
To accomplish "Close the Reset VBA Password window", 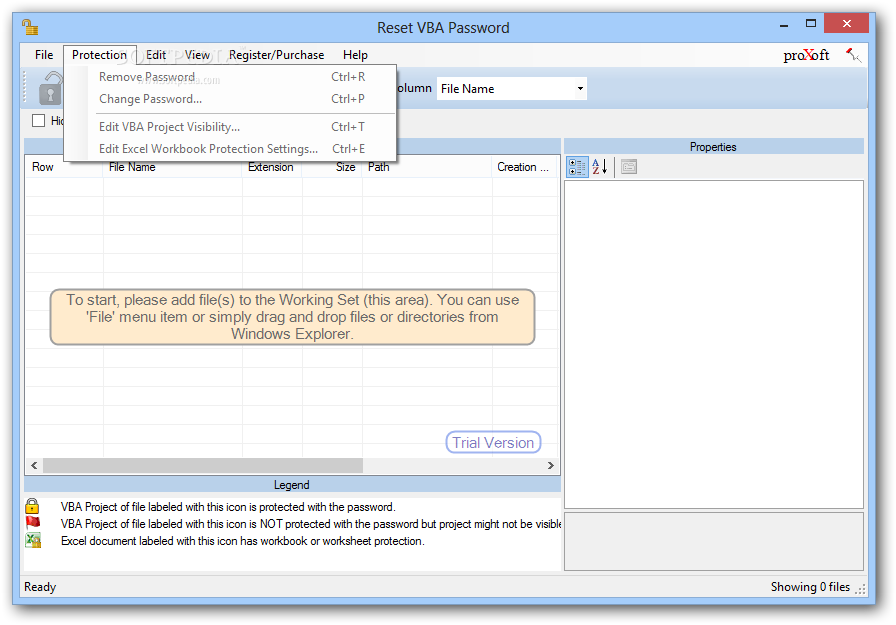I will point(847,23).
